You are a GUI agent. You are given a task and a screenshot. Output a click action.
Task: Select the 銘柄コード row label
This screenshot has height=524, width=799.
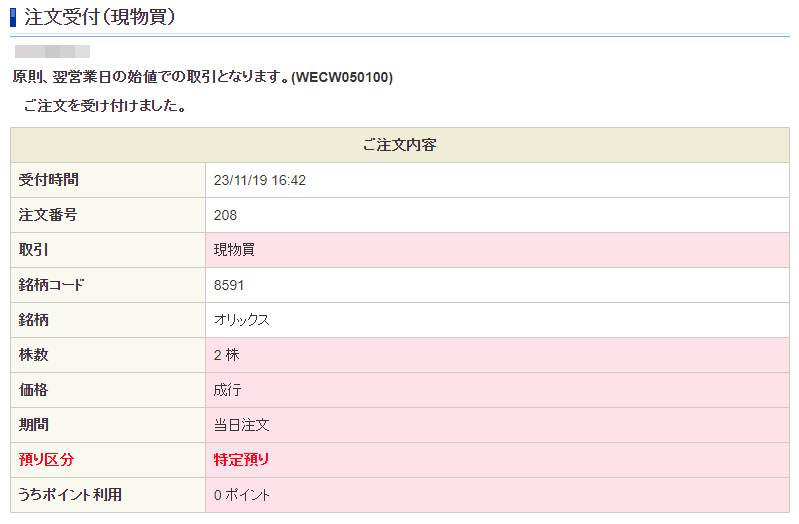coord(52,285)
